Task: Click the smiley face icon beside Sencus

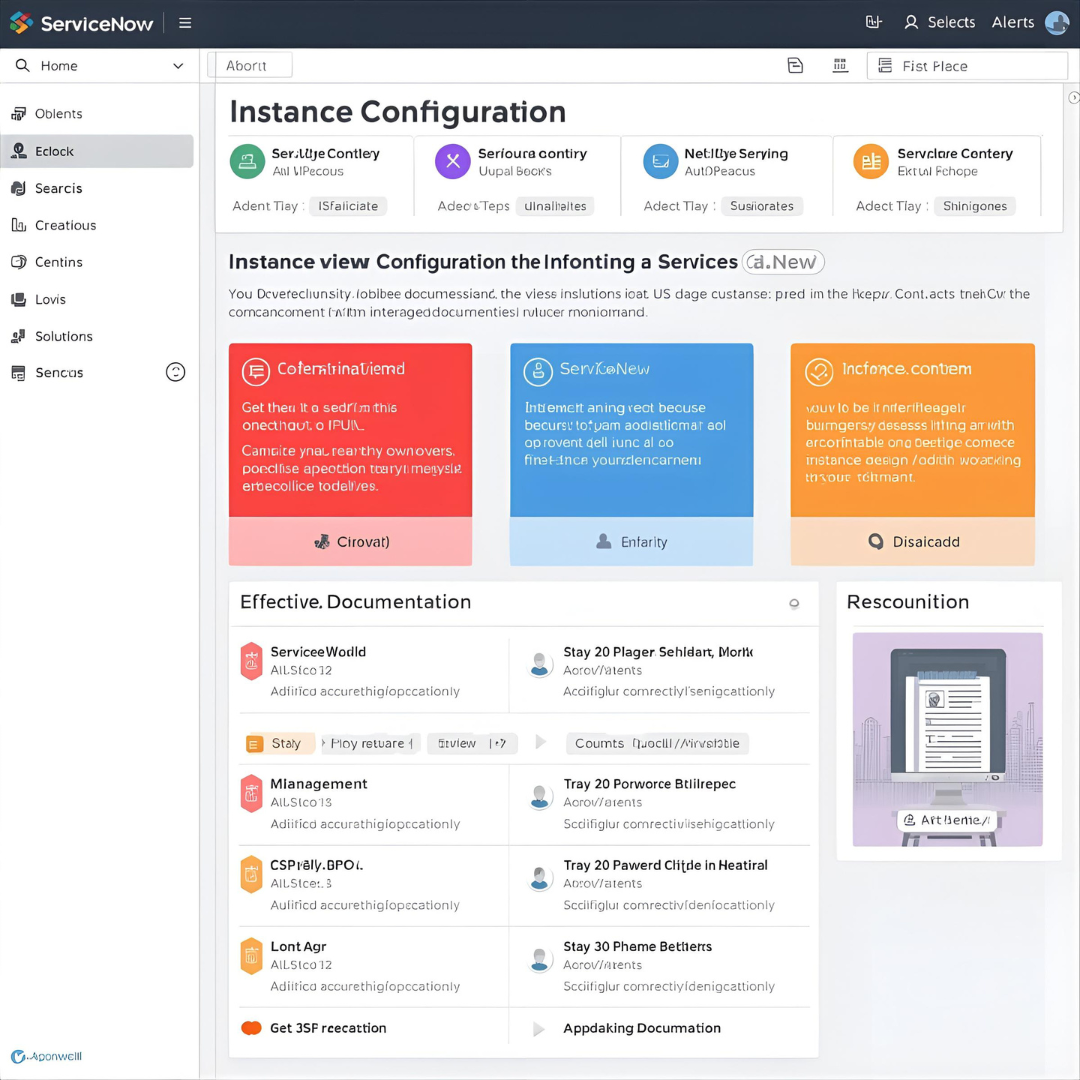Action: (175, 372)
